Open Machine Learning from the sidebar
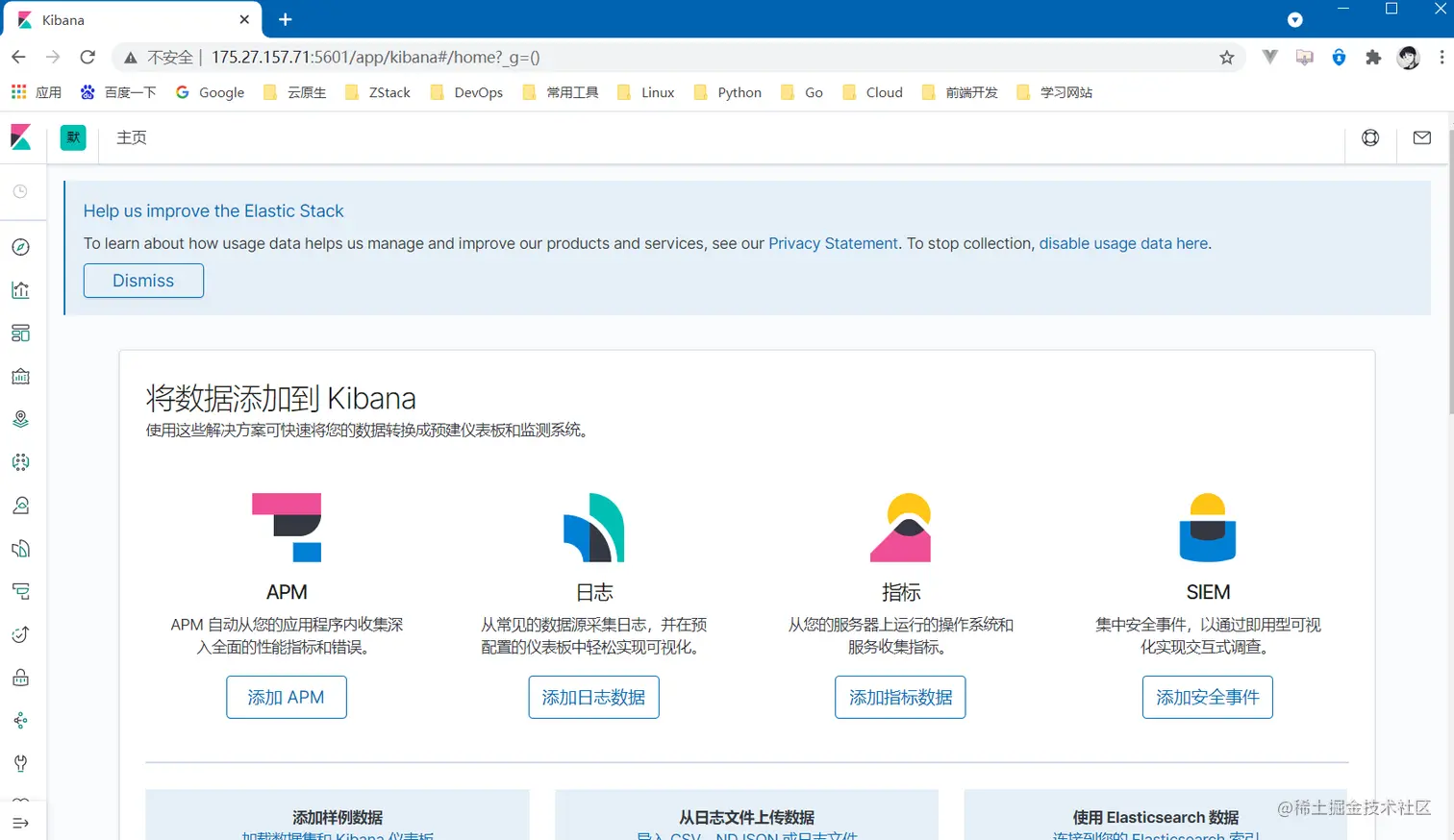The width and height of the screenshot is (1454, 840). [20, 462]
